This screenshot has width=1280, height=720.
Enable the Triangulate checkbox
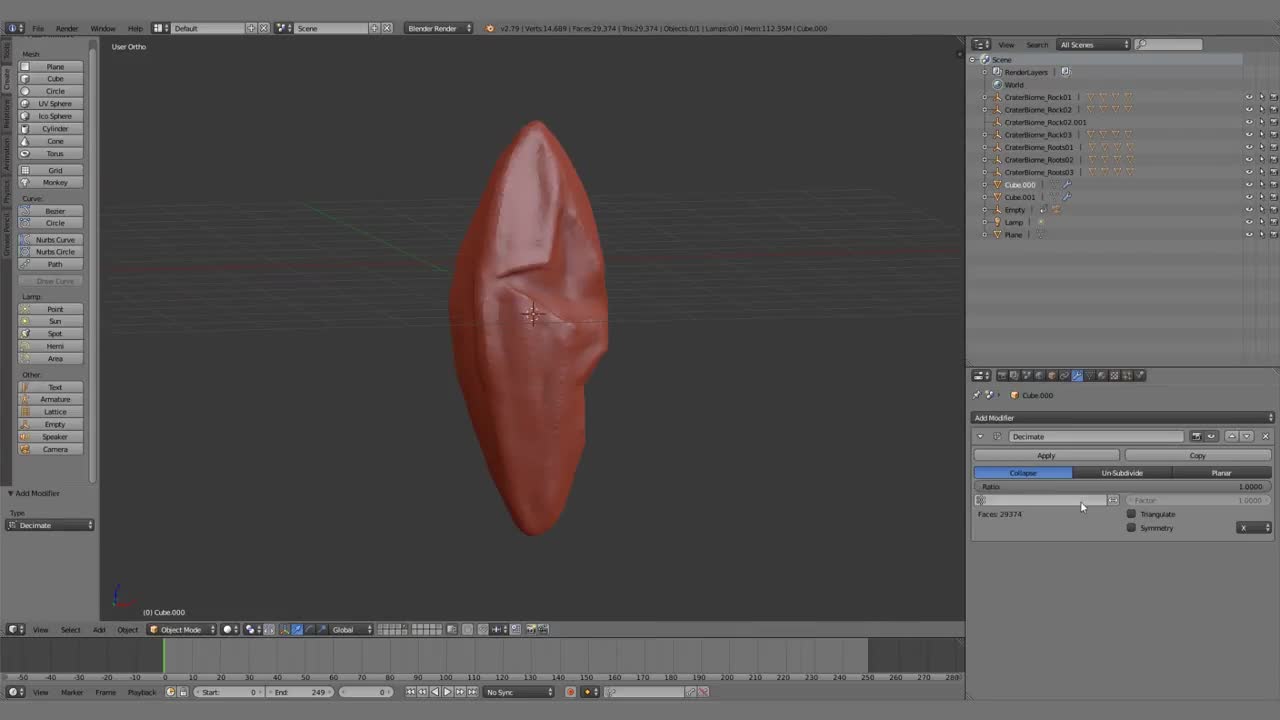point(1131,514)
